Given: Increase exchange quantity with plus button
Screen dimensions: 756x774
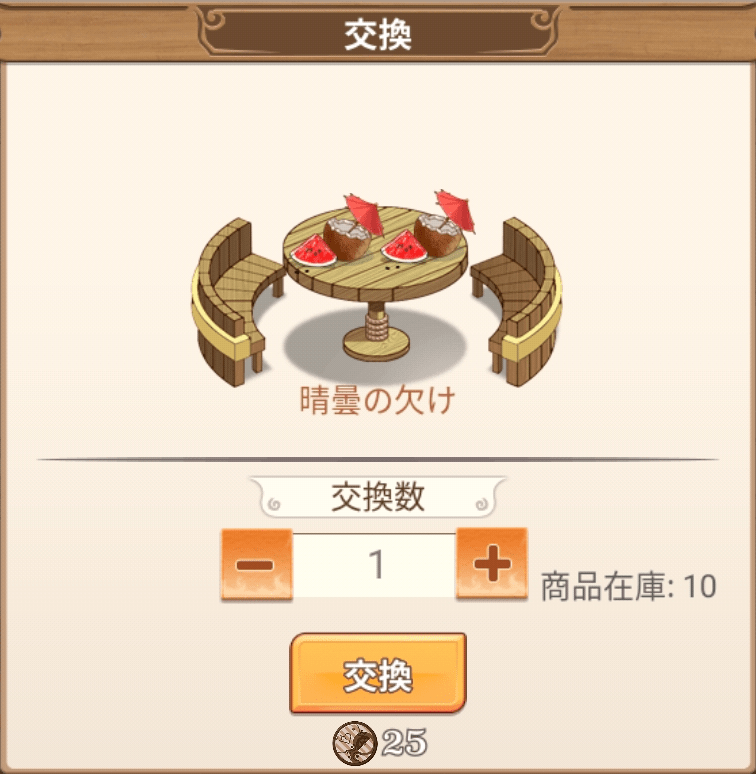Looking at the screenshot, I should click(491, 564).
